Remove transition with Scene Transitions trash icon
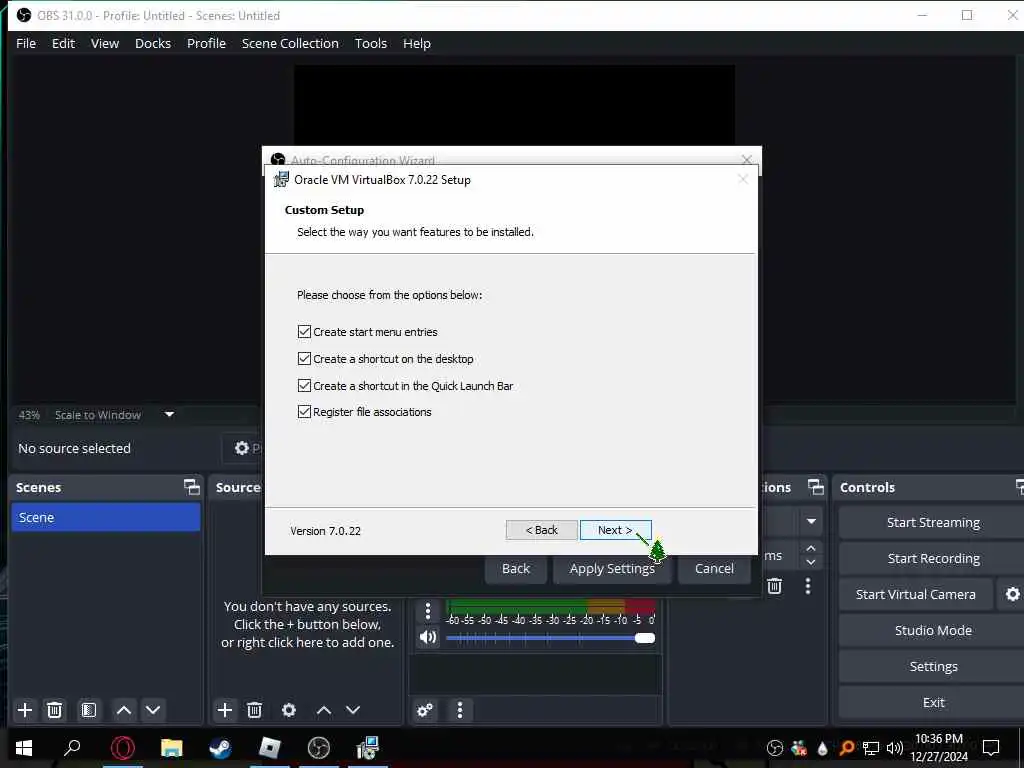1024x768 pixels. click(775, 586)
